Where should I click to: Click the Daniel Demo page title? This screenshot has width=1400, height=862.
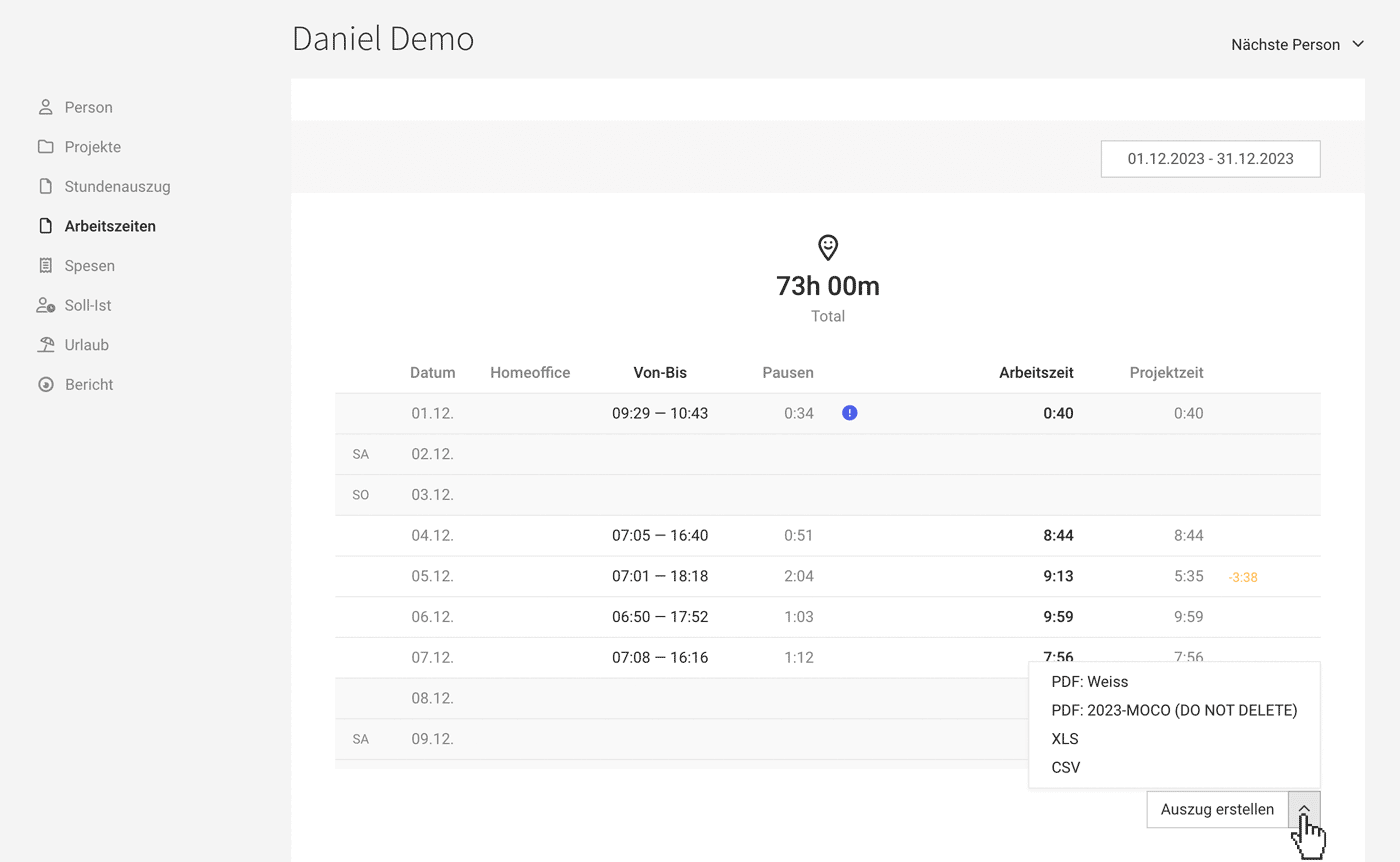[x=383, y=38]
